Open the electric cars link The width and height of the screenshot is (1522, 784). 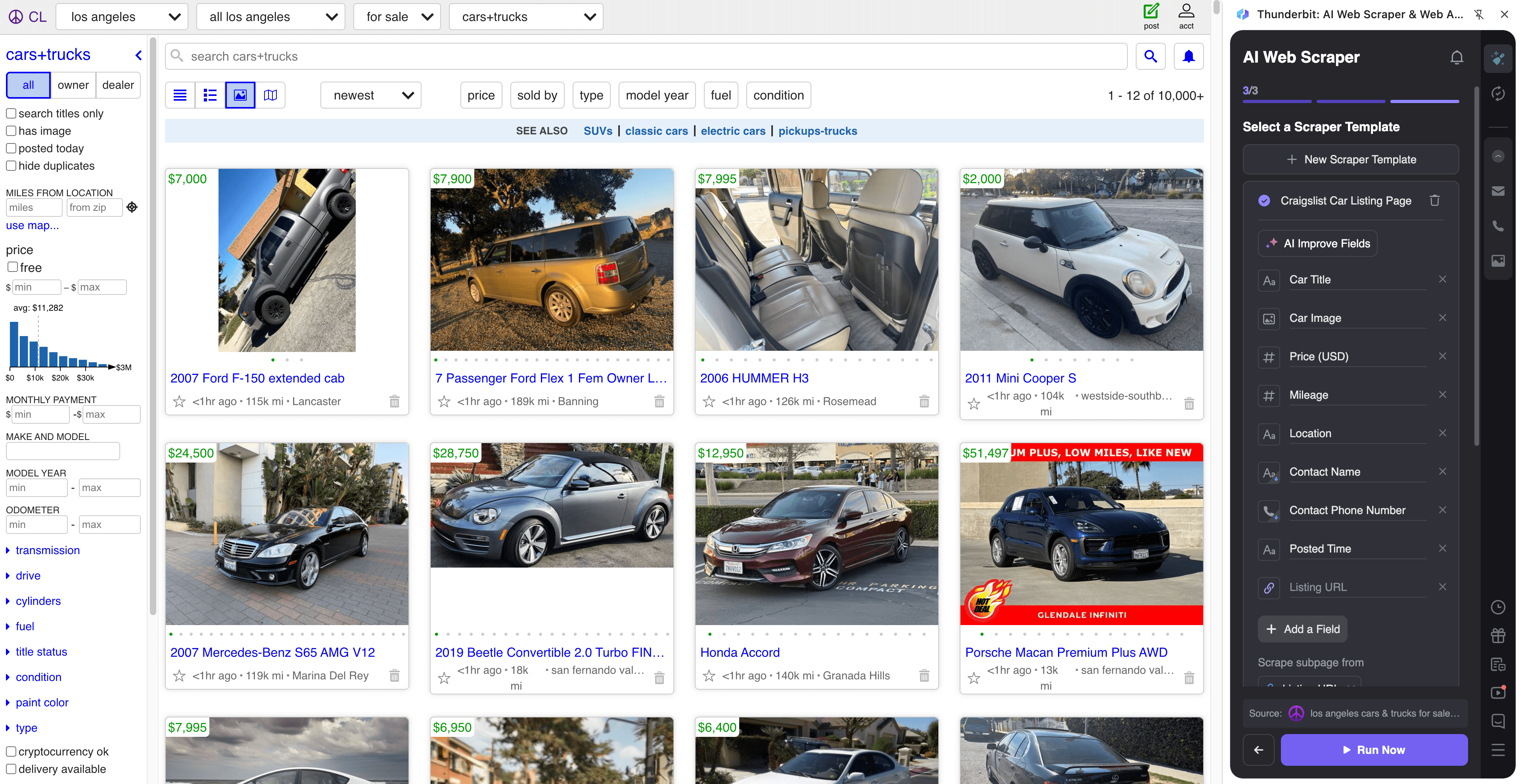tap(732, 130)
